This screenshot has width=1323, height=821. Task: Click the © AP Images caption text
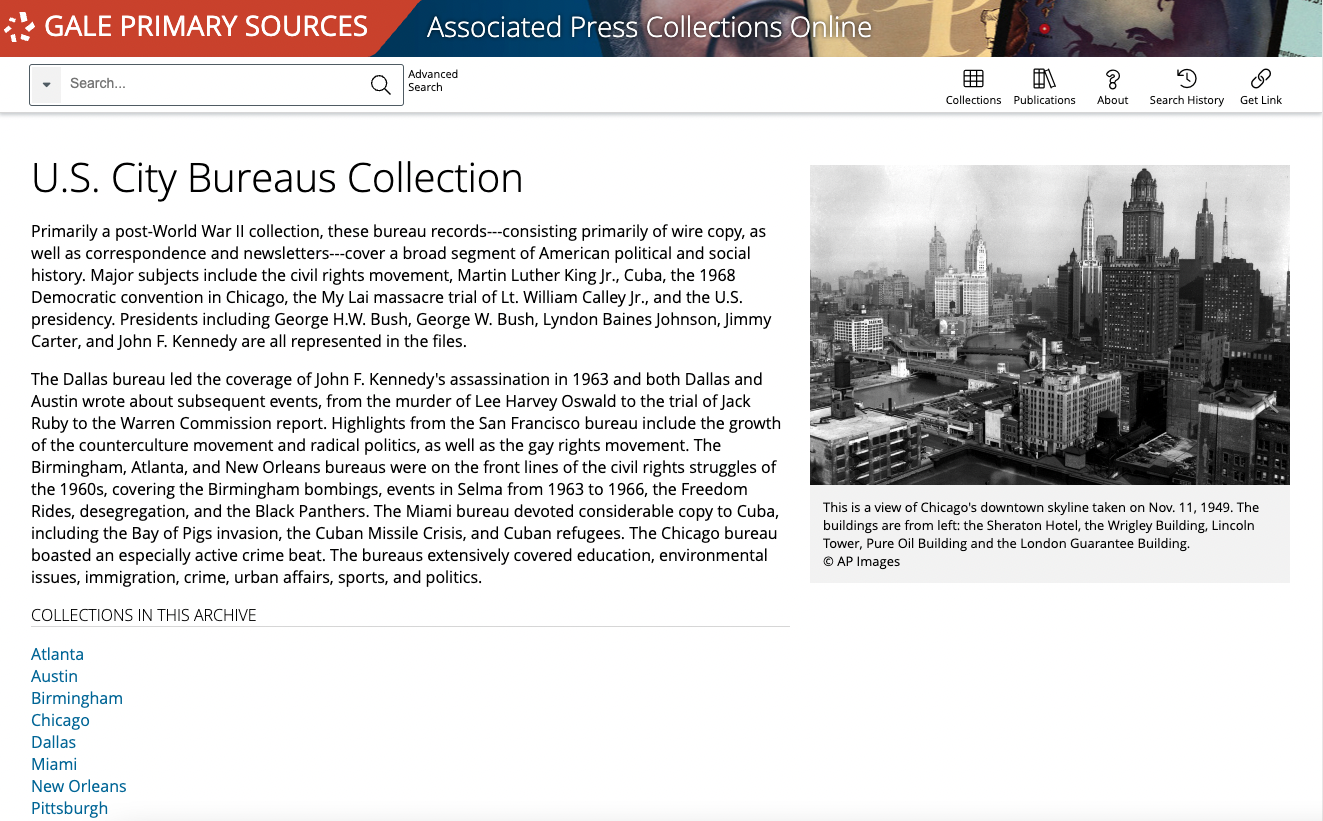point(861,562)
